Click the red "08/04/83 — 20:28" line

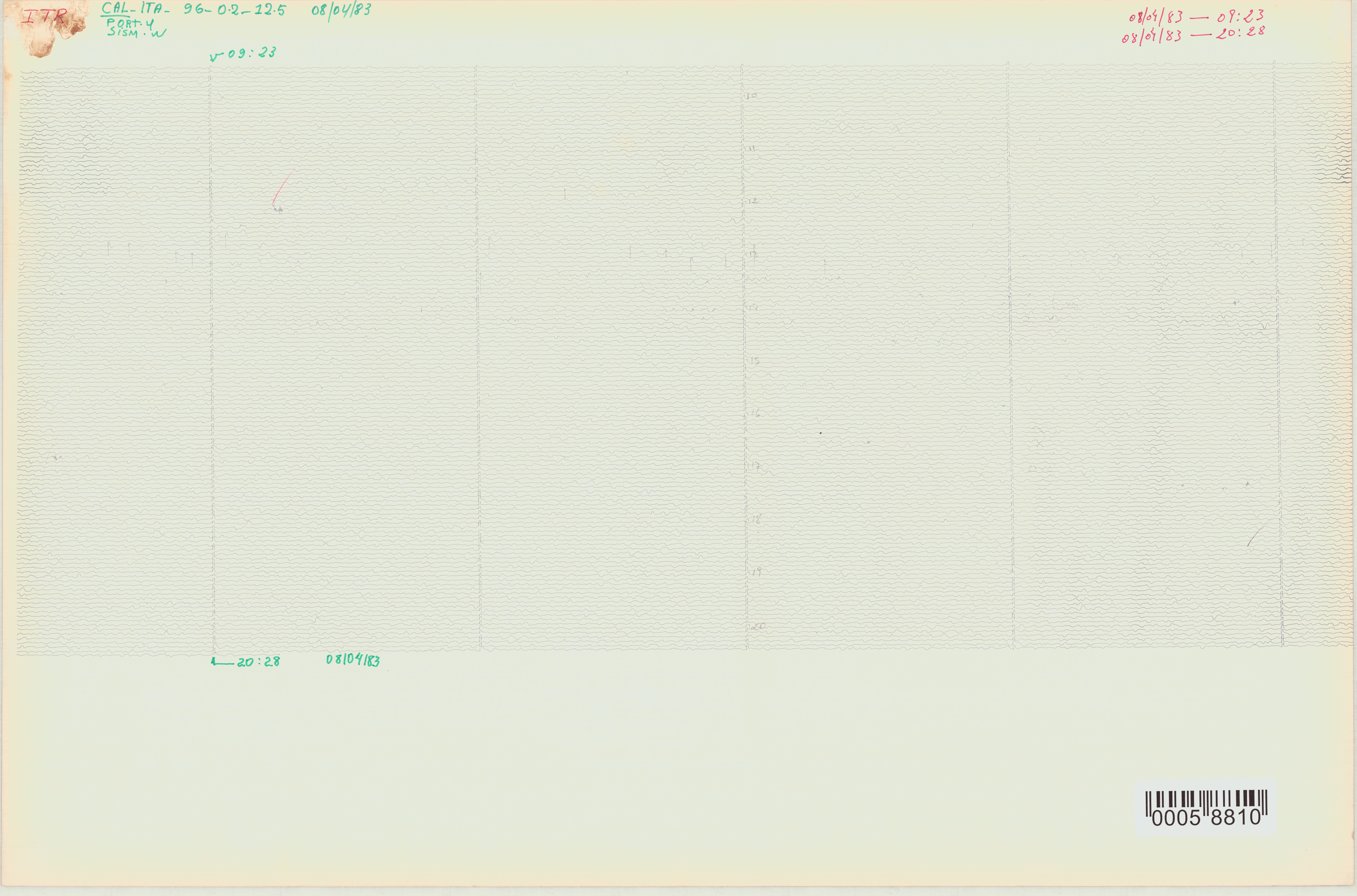pyautogui.click(x=1193, y=35)
